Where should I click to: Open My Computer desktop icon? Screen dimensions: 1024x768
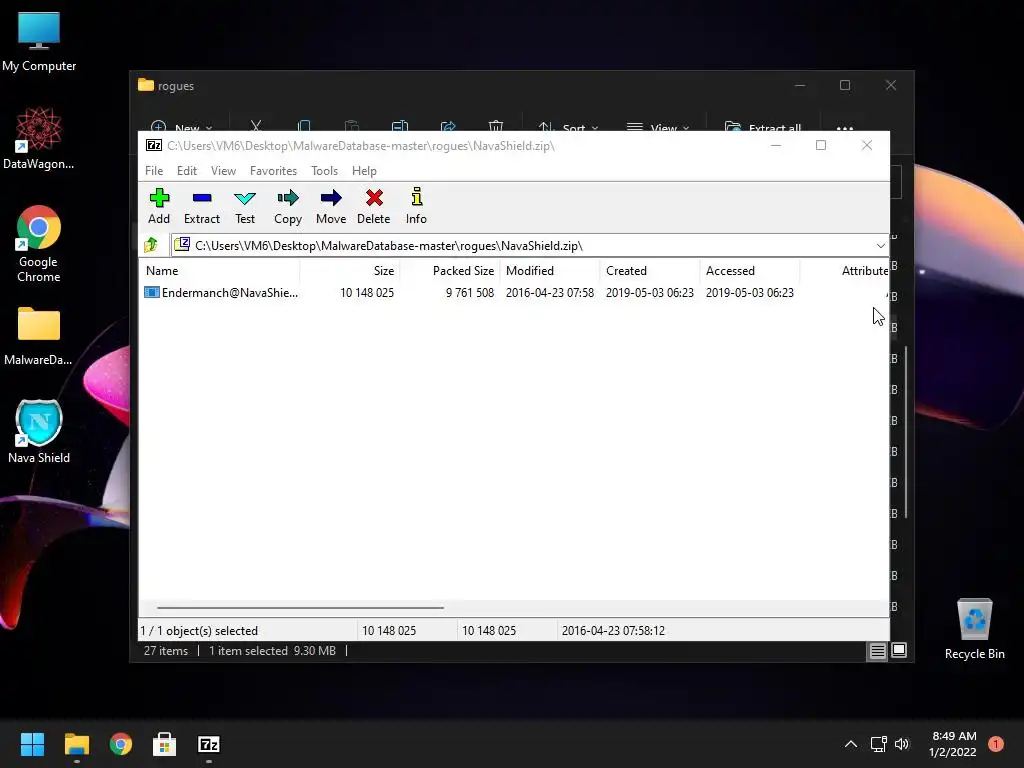(x=39, y=42)
